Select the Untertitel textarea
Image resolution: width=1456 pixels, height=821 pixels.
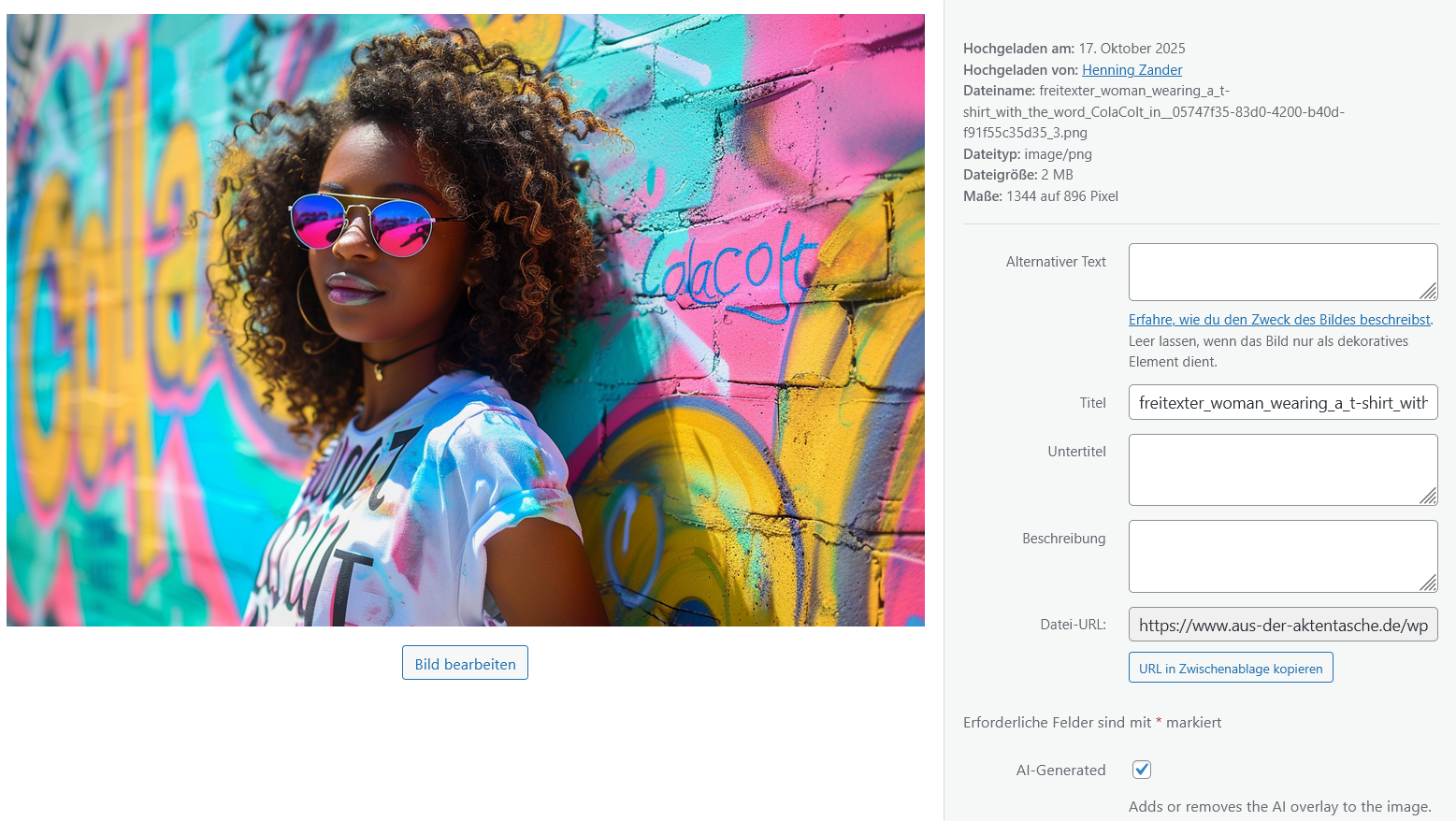[x=1283, y=469]
